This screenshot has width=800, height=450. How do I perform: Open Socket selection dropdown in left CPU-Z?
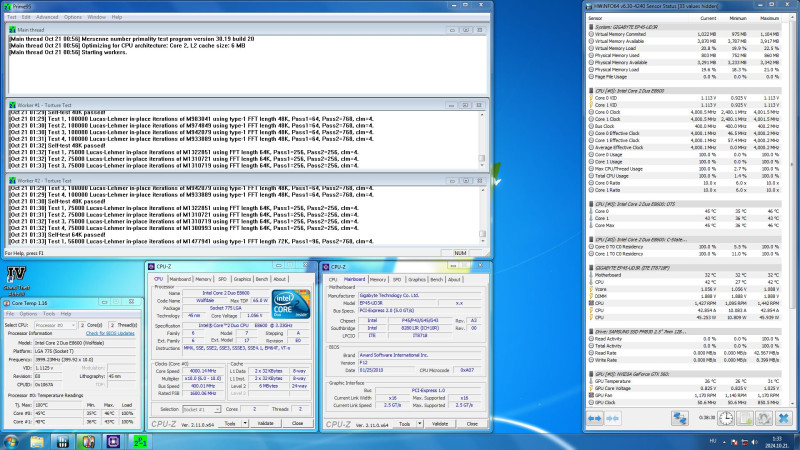[x=202, y=409]
